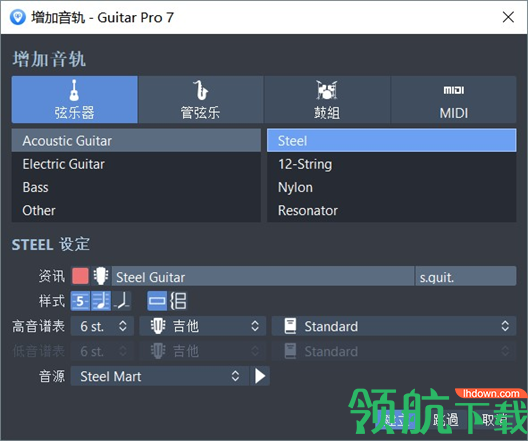Choose Resonator guitar type
Image resolution: width=528 pixels, height=441 pixels.
[392, 210]
